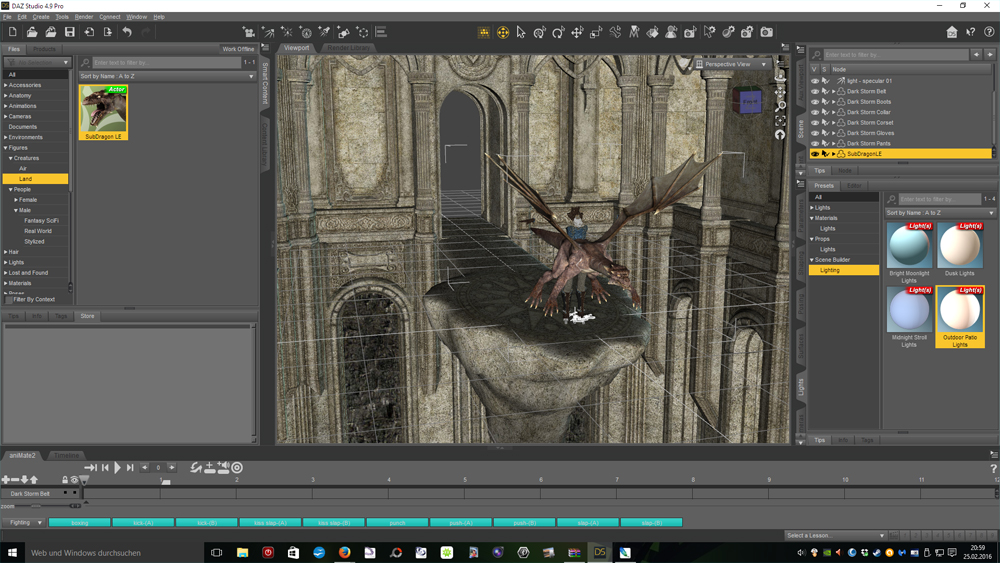Activate the Universal manipulator tool
This screenshot has height=563, width=1000.
tap(503, 33)
